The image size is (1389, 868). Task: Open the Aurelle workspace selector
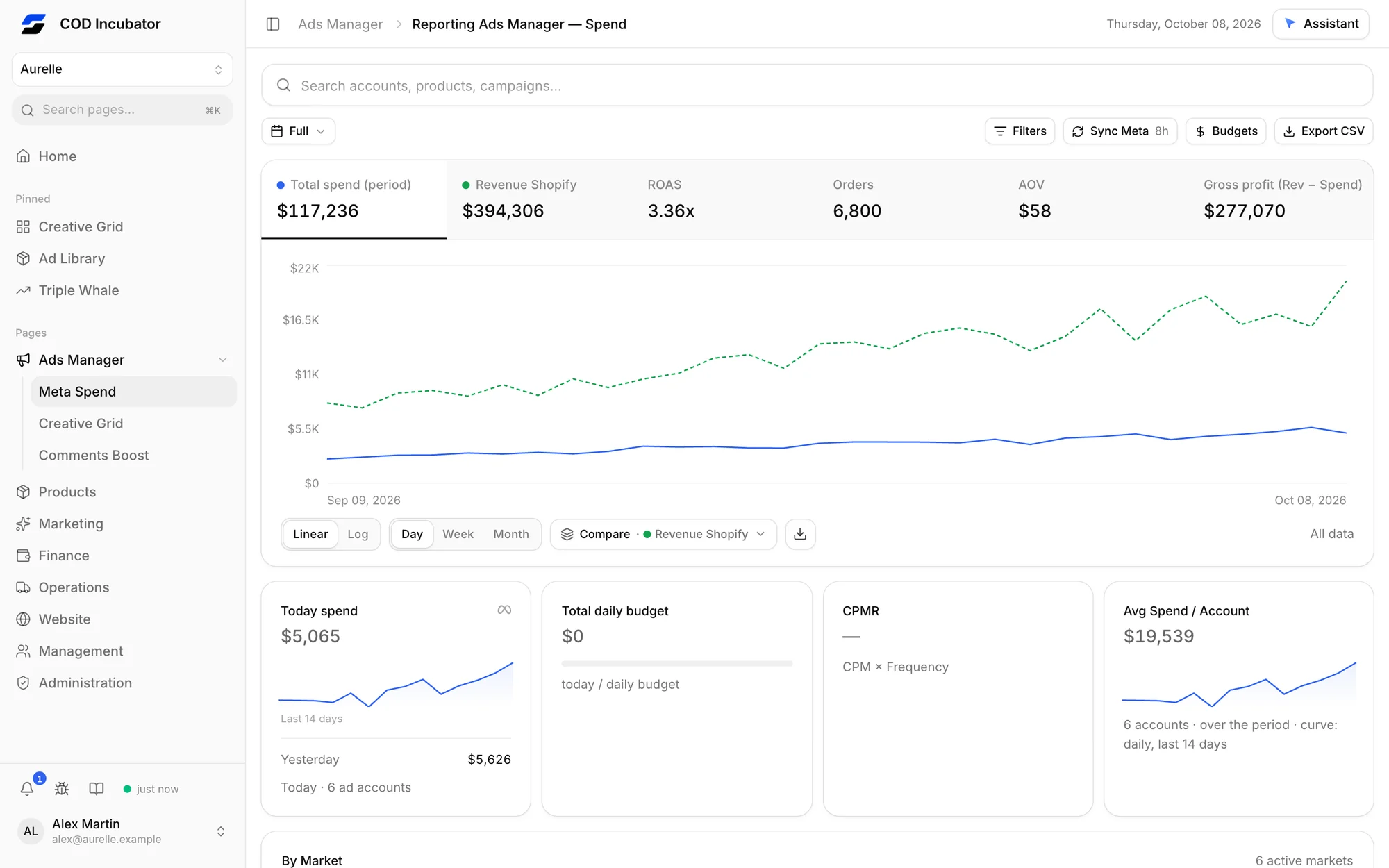(122, 69)
